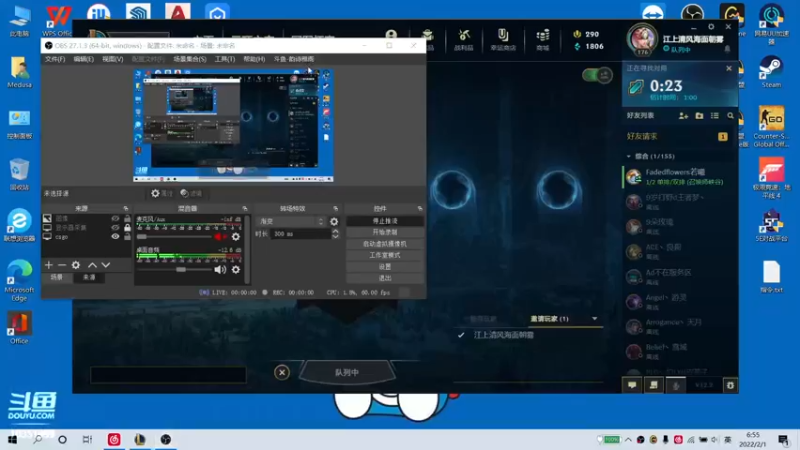Open source properties gear below the sources list
The width and height of the screenshot is (800, 450).
[76, 265]
